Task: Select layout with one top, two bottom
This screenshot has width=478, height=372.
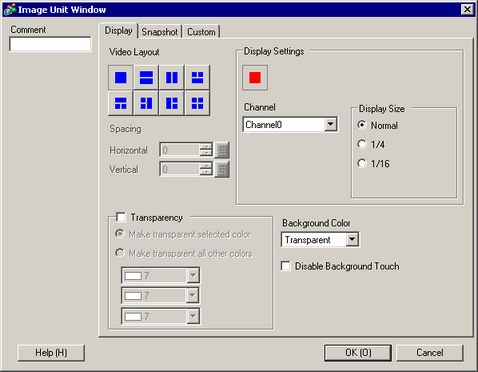Action: (x=121, y=103)
